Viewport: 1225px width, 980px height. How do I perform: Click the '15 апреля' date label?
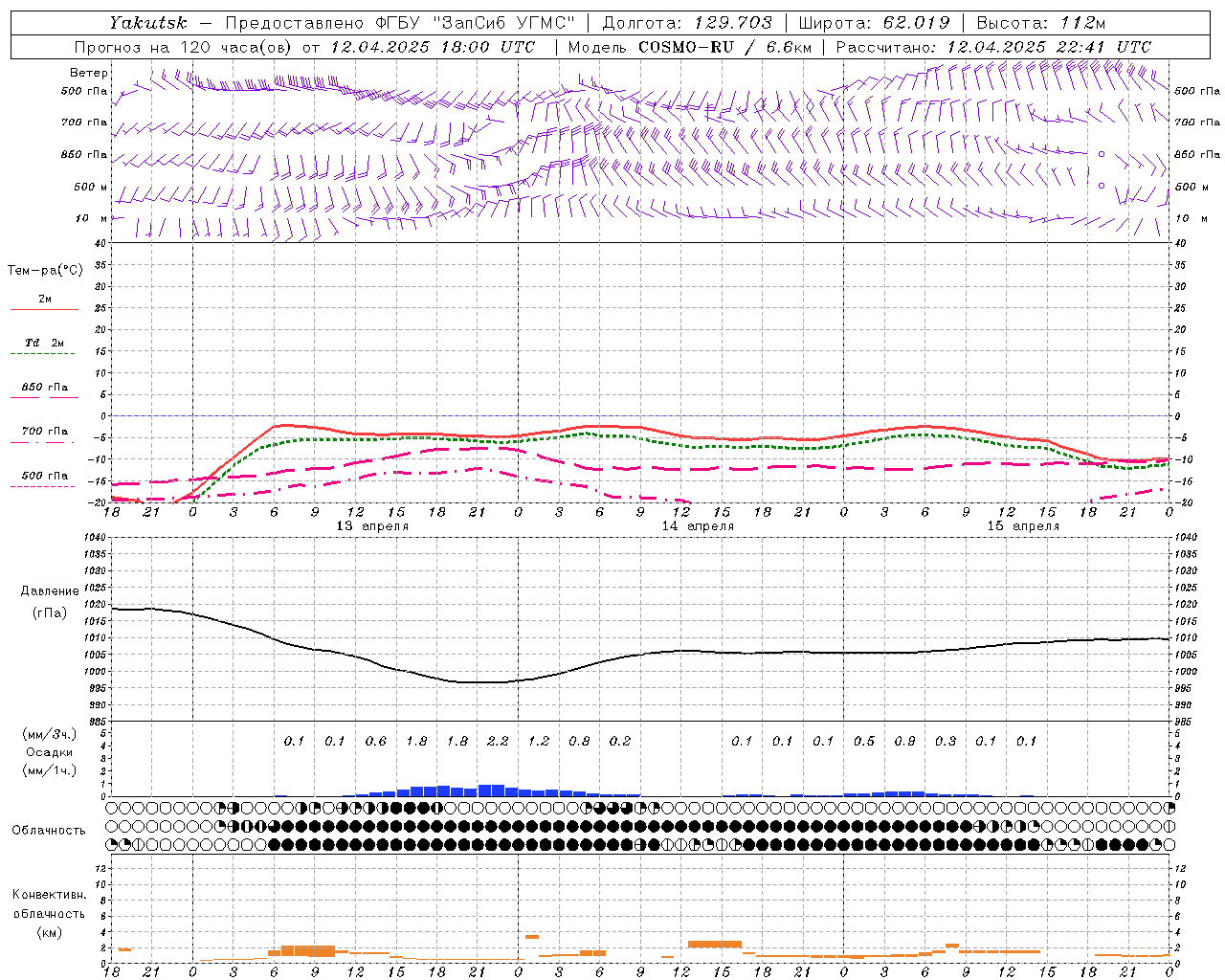[x=1023, y=526]
